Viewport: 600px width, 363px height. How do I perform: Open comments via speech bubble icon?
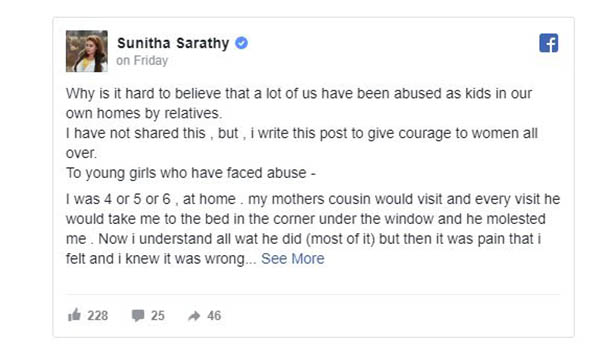(x=138, y=316)
